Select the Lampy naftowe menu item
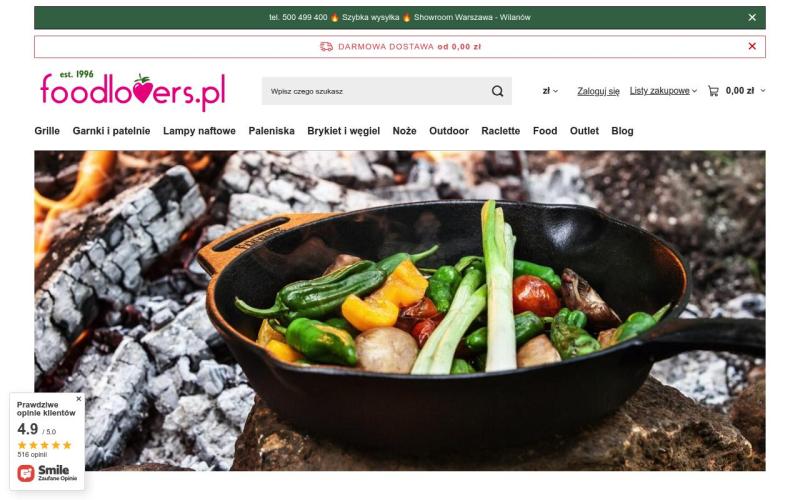This screenshot has height=500, width=800. 199,131
